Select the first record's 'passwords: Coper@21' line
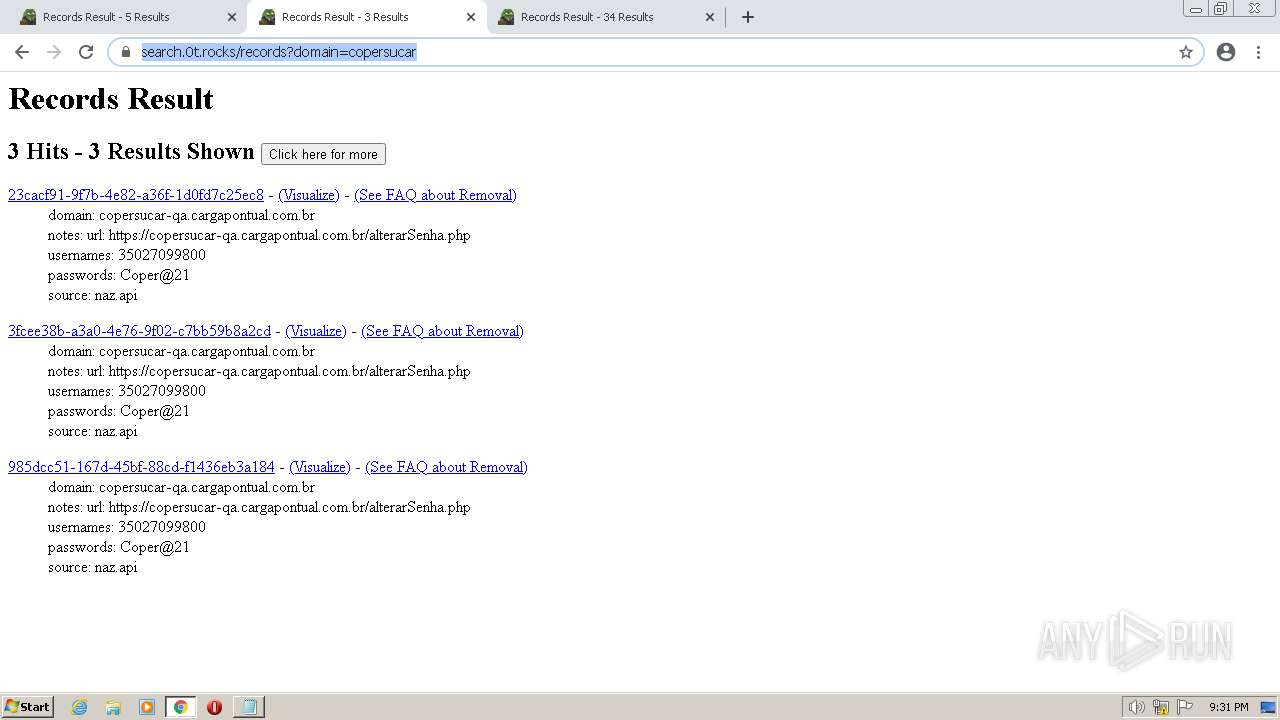The height and width of the screenshot is (720, 1280). pos(119,275)
